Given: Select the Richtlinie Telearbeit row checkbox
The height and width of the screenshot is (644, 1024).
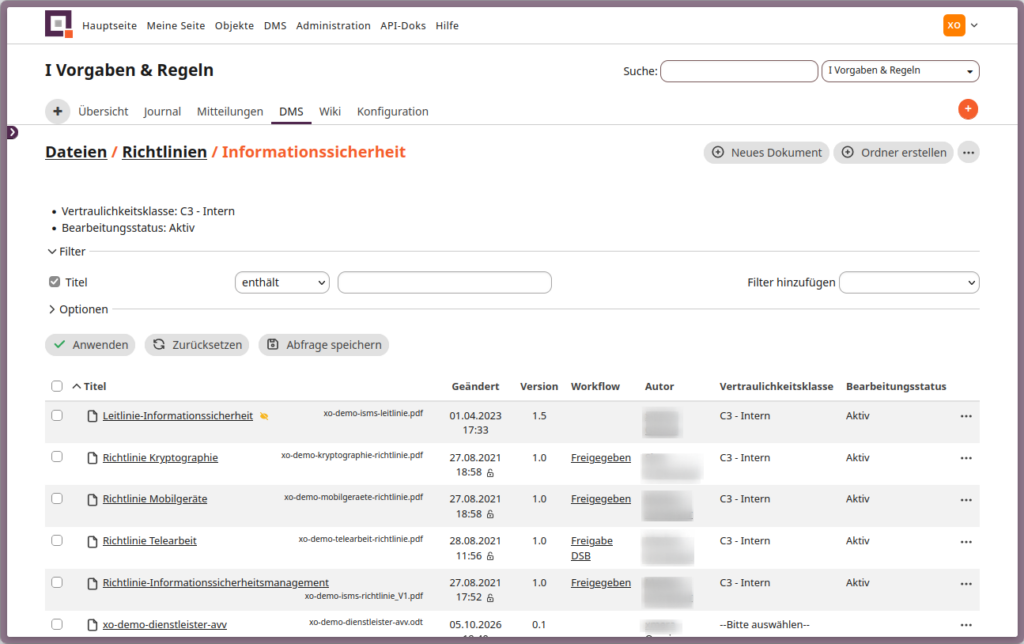Looking at the screenshot, I should click(57, 540).
